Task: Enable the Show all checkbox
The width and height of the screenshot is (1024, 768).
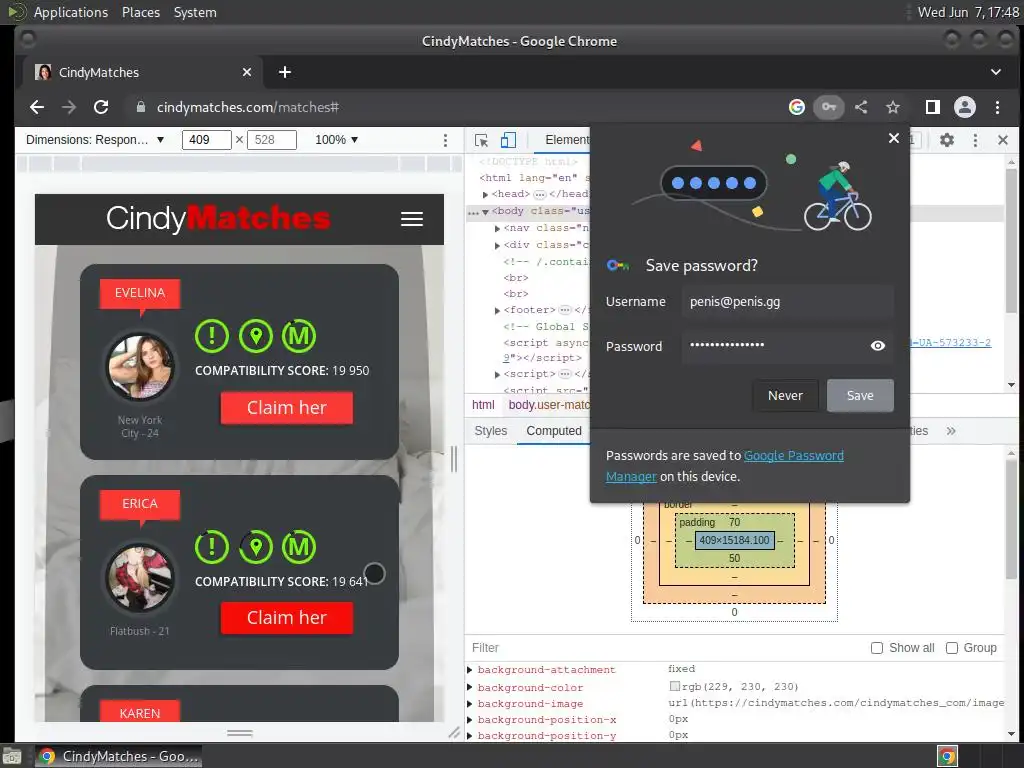Action: click(877, 648)
